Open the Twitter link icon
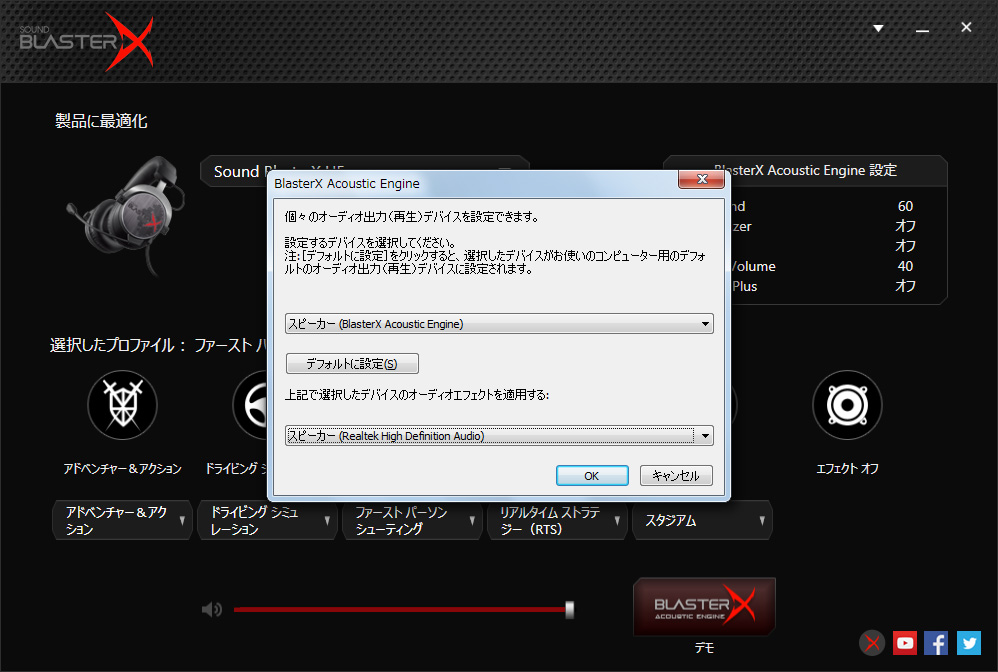Viewport: 998px width, 672px height. coord(969,643)
